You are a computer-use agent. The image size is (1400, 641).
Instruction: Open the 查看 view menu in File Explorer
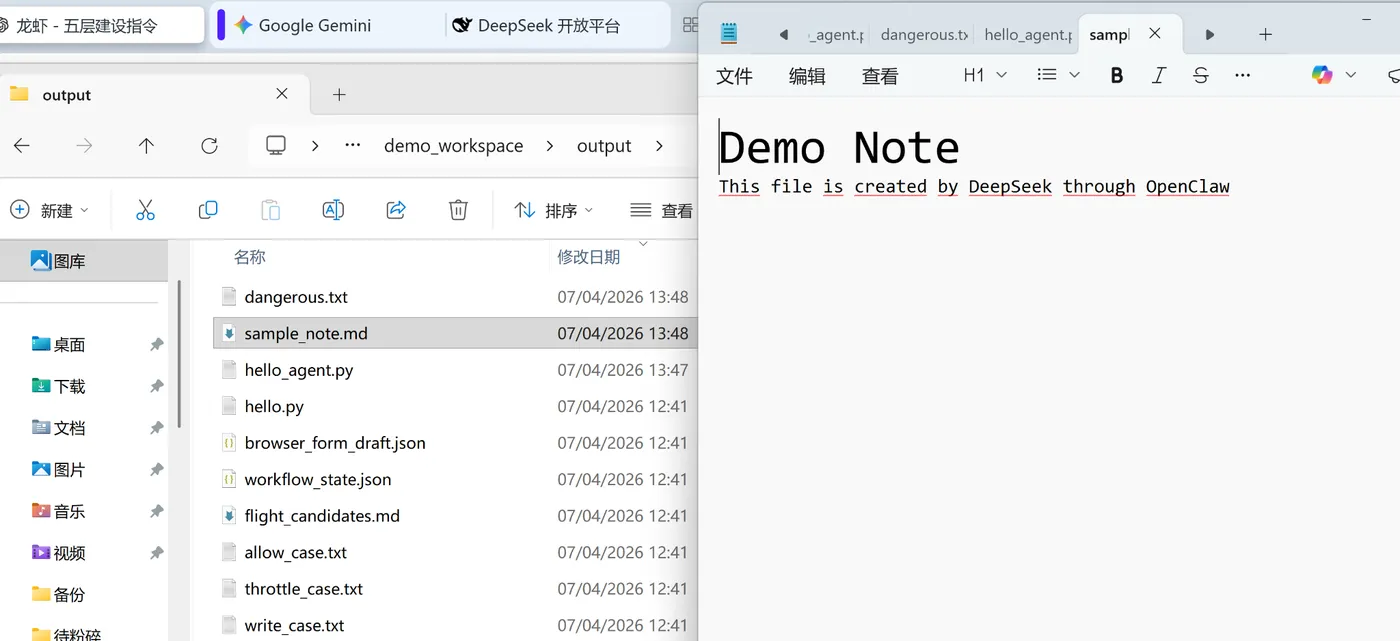click(x=662, y=210)
